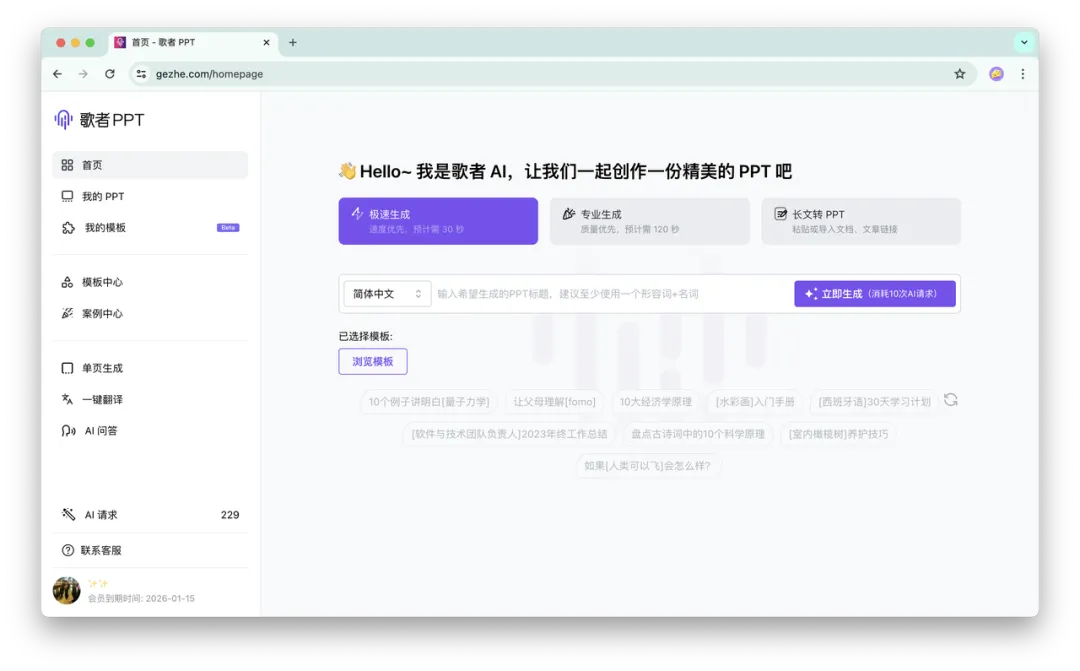Select the 极速生成 generation mode

437,221
